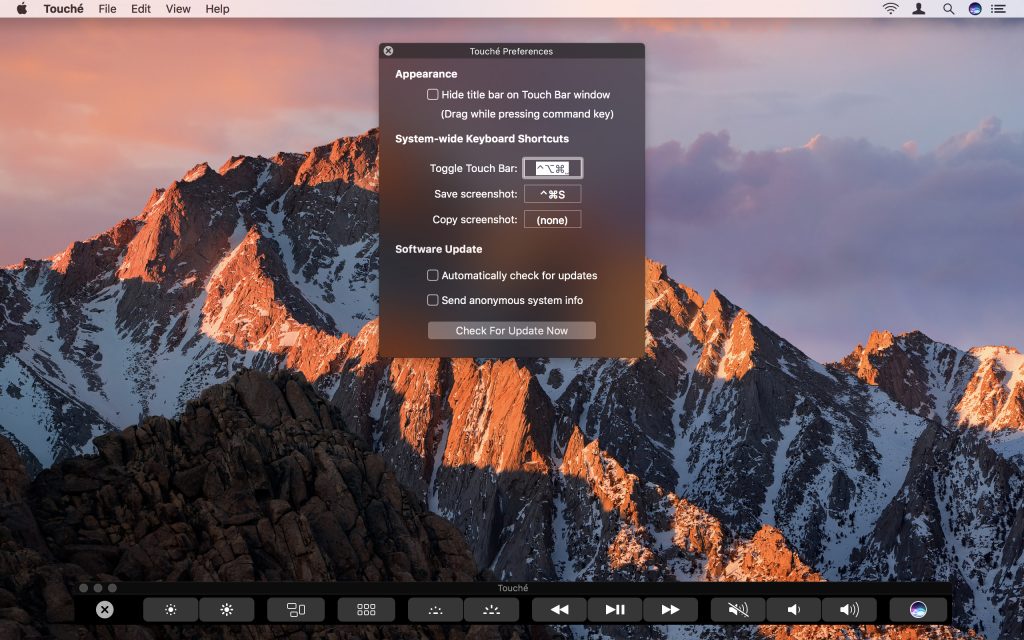Click the Toggle Touch Bar shortcut field
1024x640 pixels.
pyautogui.click(x=552, y=168)
